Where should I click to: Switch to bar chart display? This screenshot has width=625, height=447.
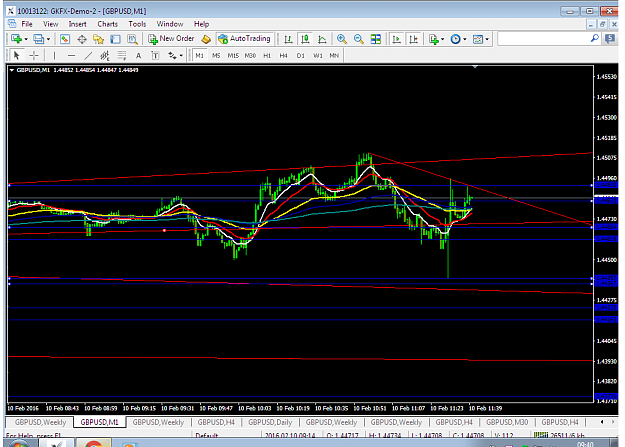288,39
